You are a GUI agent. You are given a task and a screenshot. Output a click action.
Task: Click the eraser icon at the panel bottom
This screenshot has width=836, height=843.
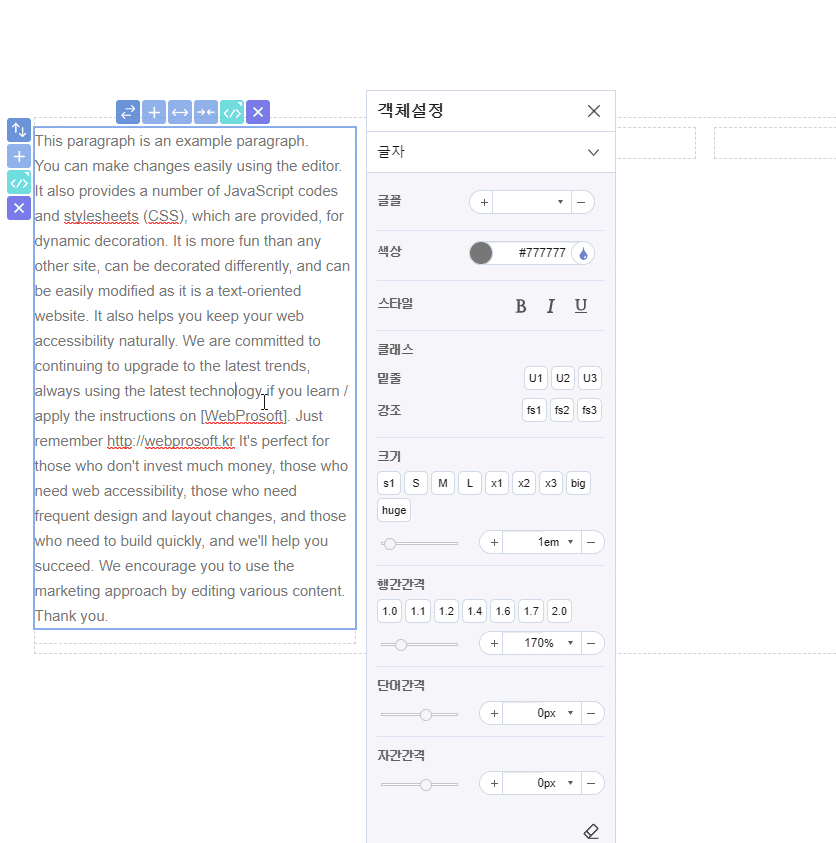(591, 831)
